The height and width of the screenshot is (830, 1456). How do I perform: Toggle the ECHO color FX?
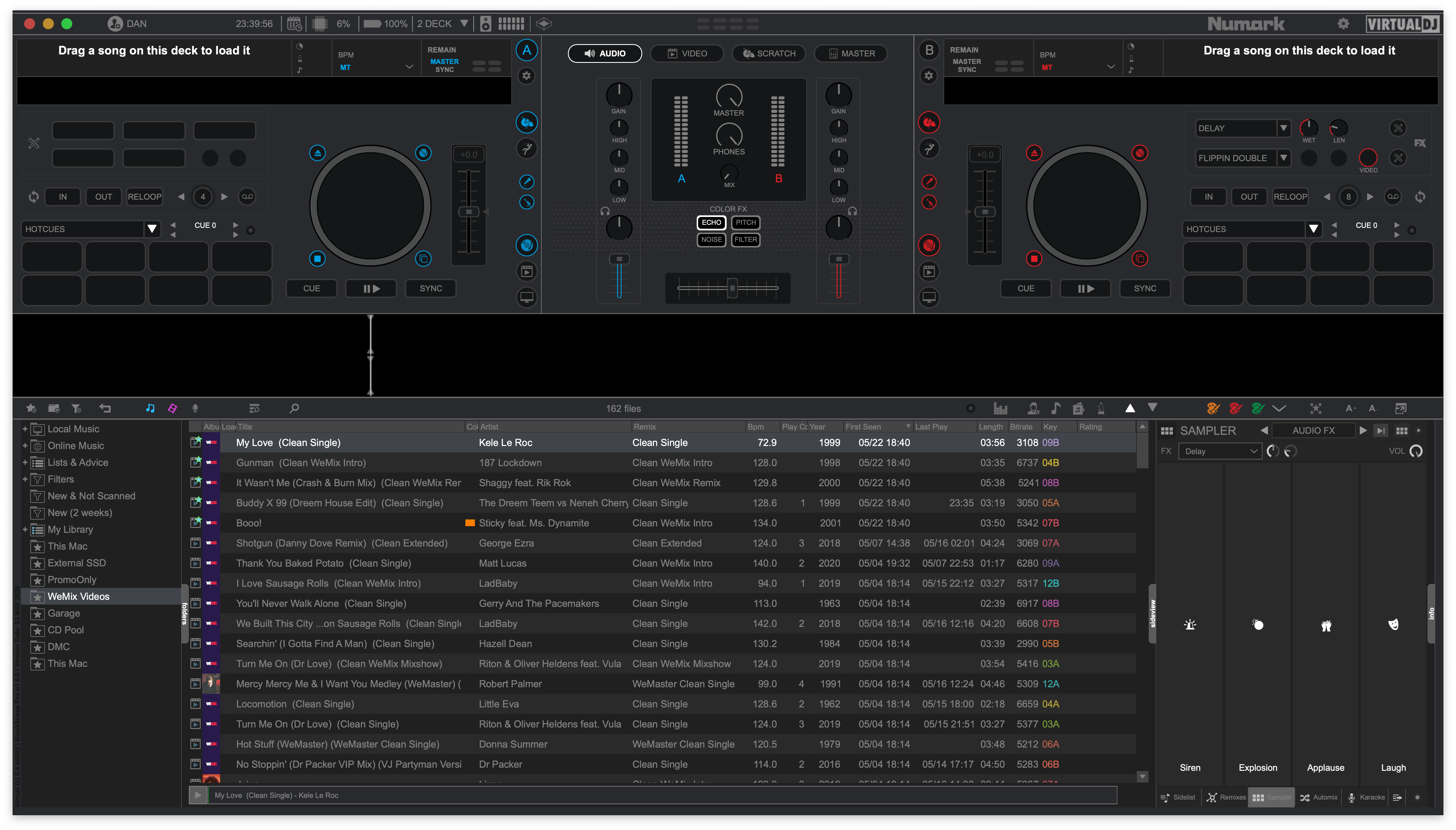tap(711, 222)
